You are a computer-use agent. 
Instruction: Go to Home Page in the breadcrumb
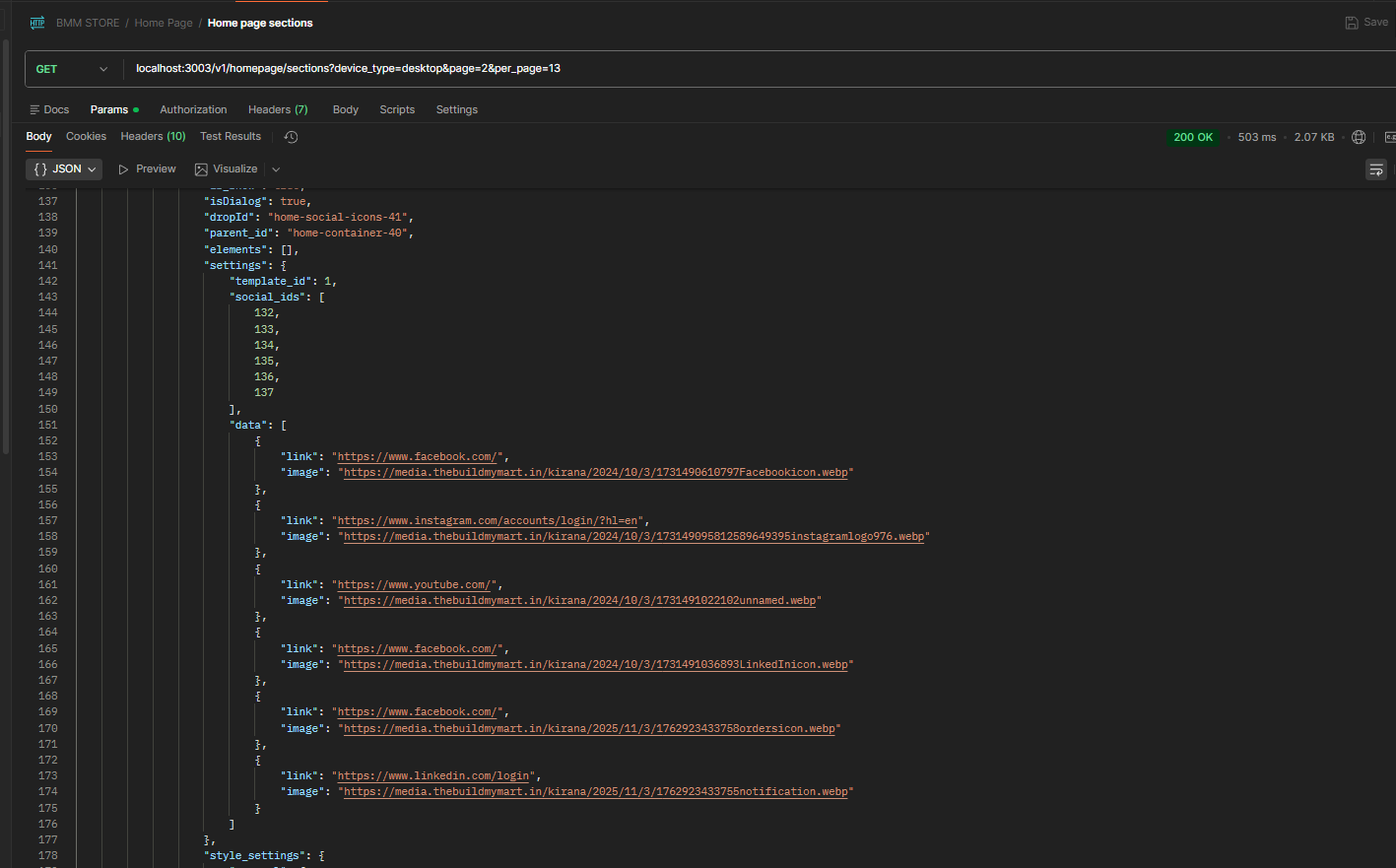coord(164,23)
